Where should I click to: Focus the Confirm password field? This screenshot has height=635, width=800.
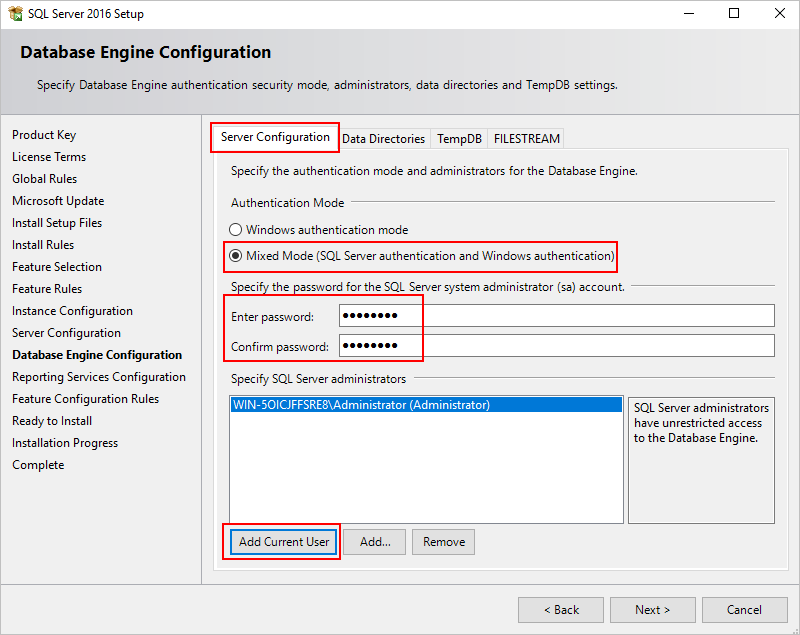click(x=557, y=346)
